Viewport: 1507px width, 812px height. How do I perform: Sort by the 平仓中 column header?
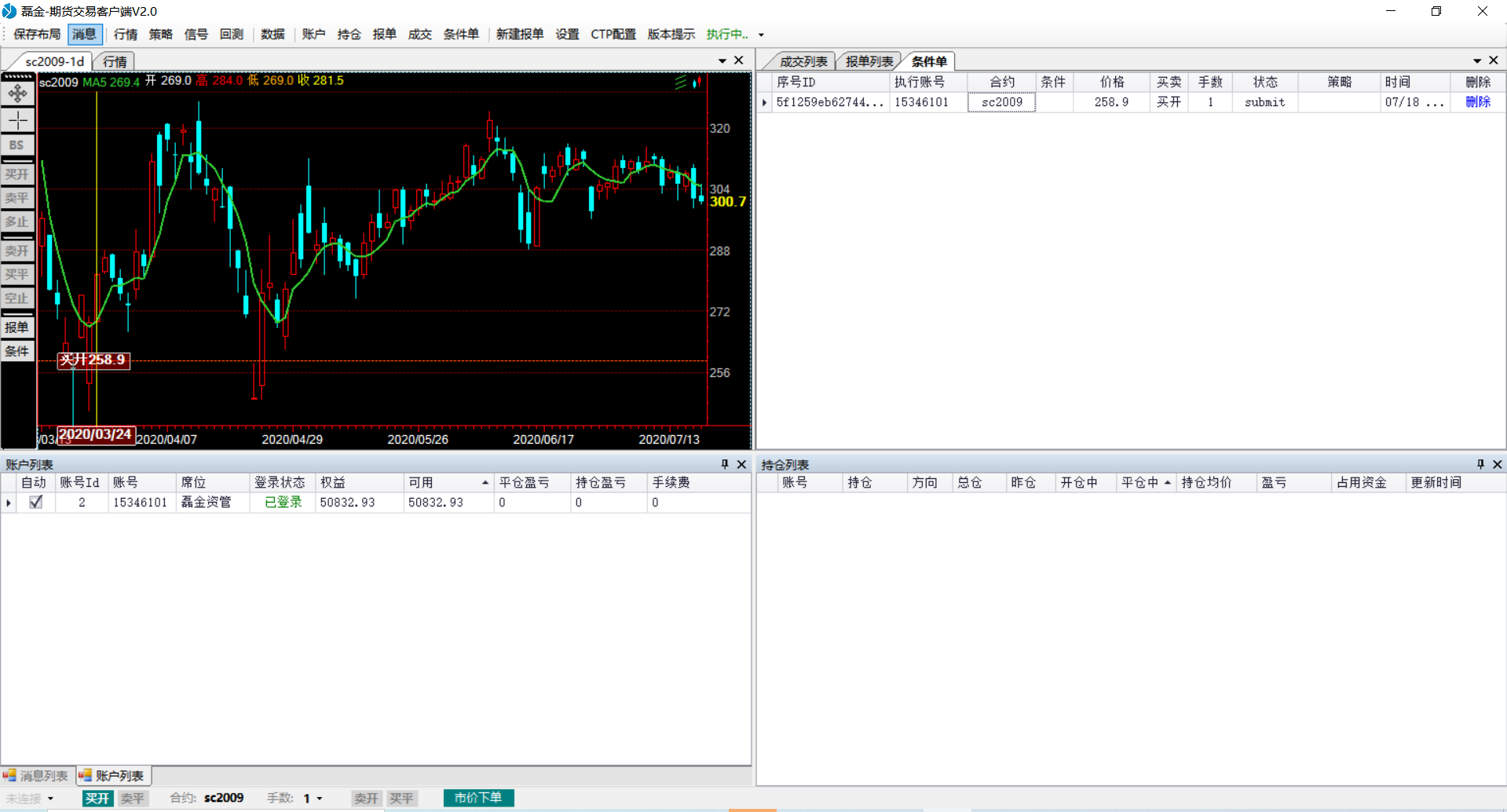tap(1146, 482)
